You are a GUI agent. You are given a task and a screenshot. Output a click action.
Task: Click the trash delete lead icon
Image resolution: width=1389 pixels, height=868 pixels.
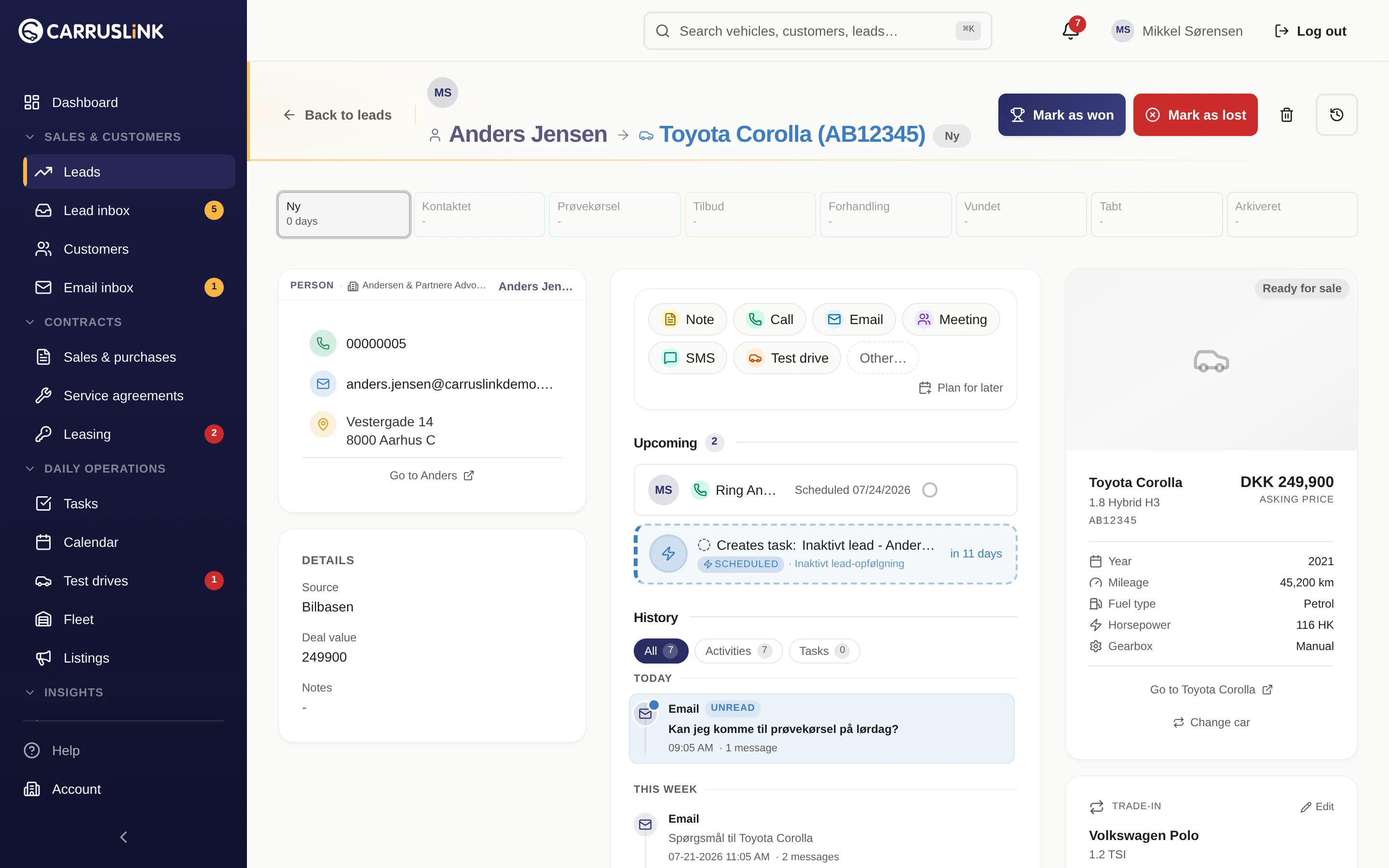click(x=1287, y=115)
